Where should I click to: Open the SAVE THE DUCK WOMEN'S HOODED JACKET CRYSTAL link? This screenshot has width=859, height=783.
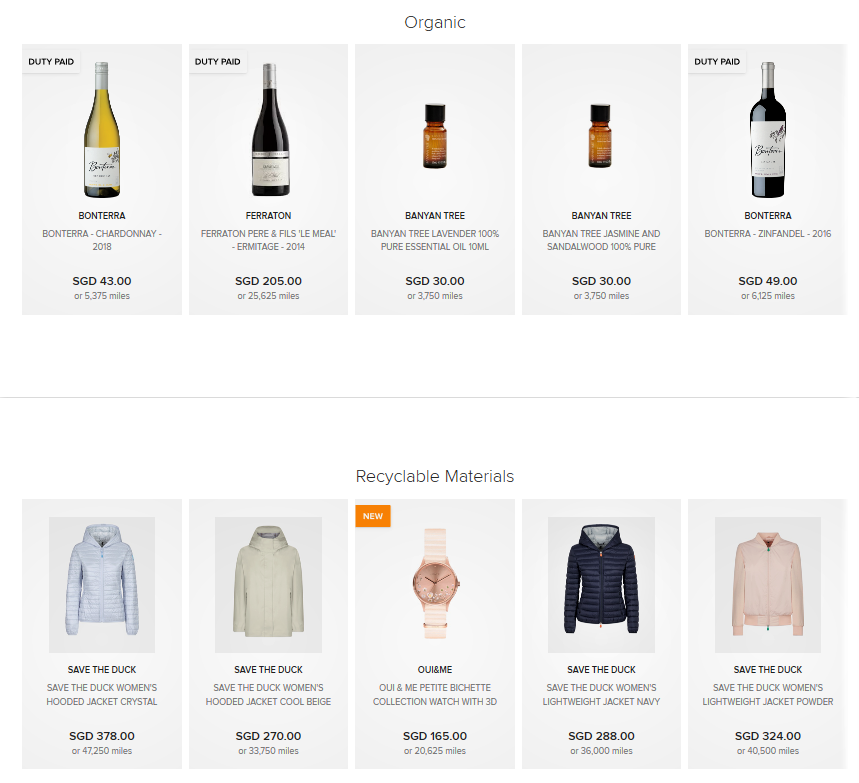click(x=101, y=694)
